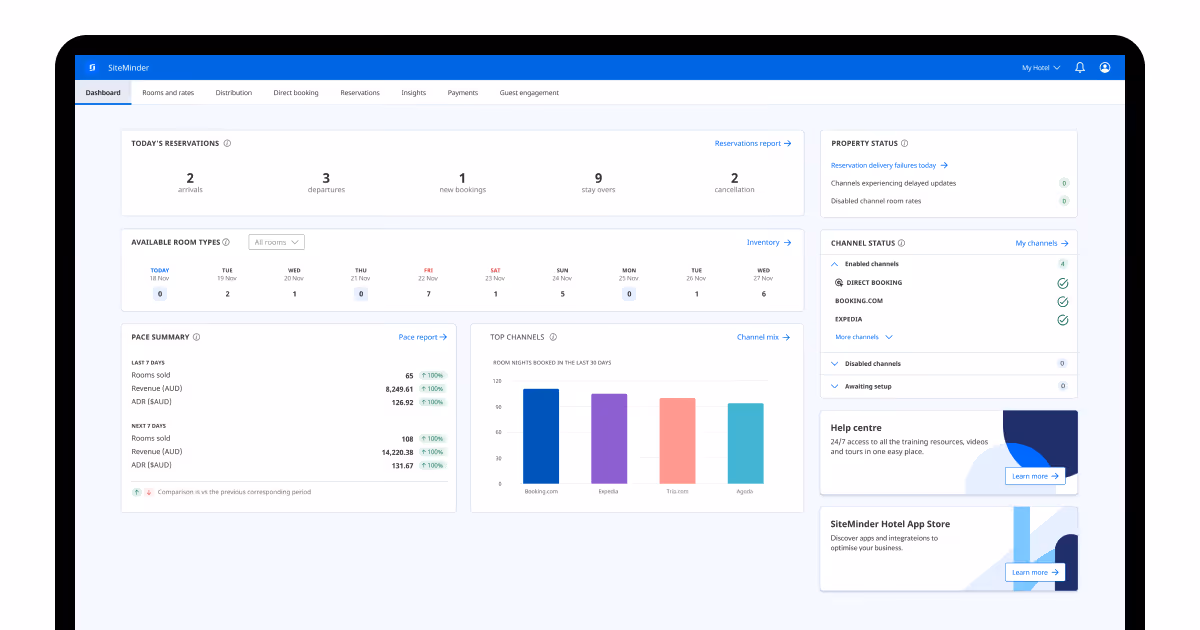1200x630 pixels.
Task: Click Learn more in Help centre
Action: pos(1035,476)
